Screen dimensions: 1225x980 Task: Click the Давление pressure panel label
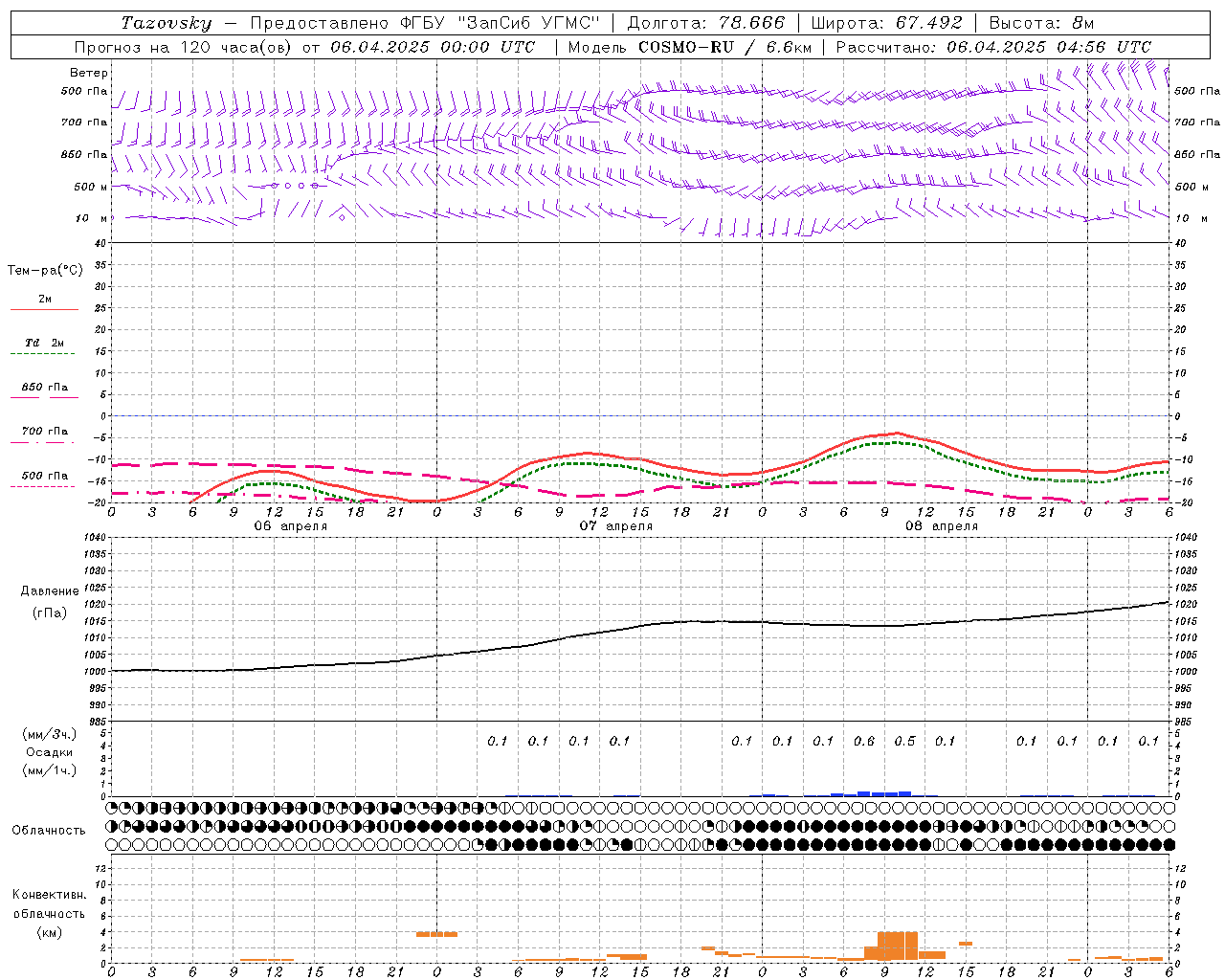tap(50, 591)
